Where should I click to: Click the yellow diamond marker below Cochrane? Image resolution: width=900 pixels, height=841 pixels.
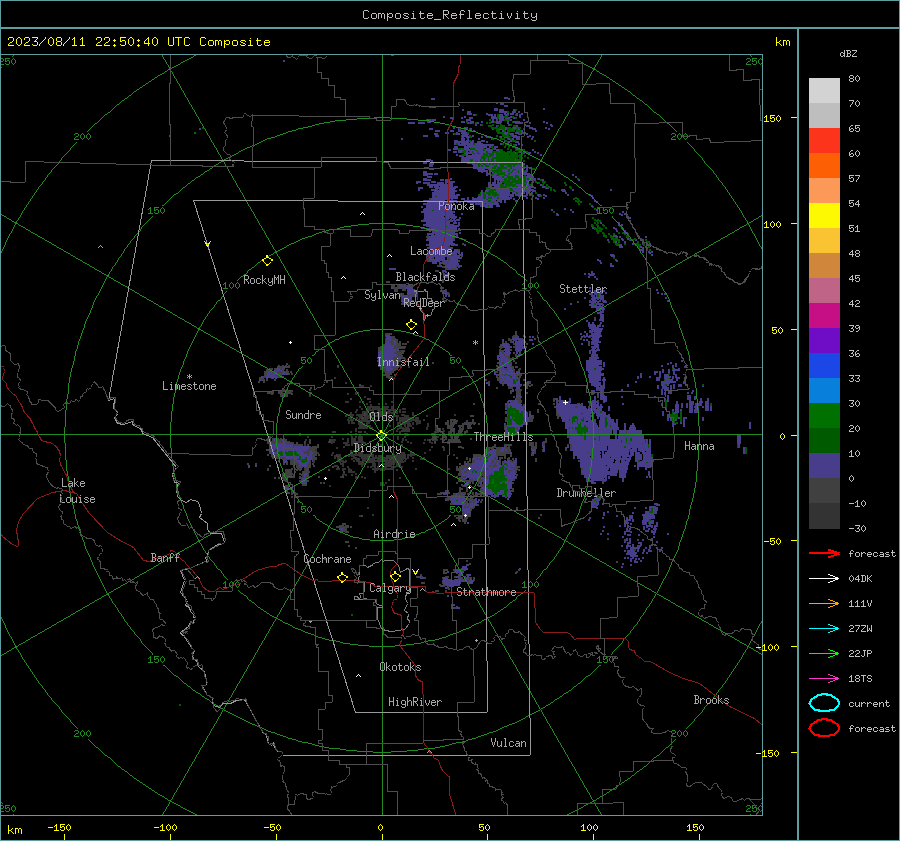[342, 578]
